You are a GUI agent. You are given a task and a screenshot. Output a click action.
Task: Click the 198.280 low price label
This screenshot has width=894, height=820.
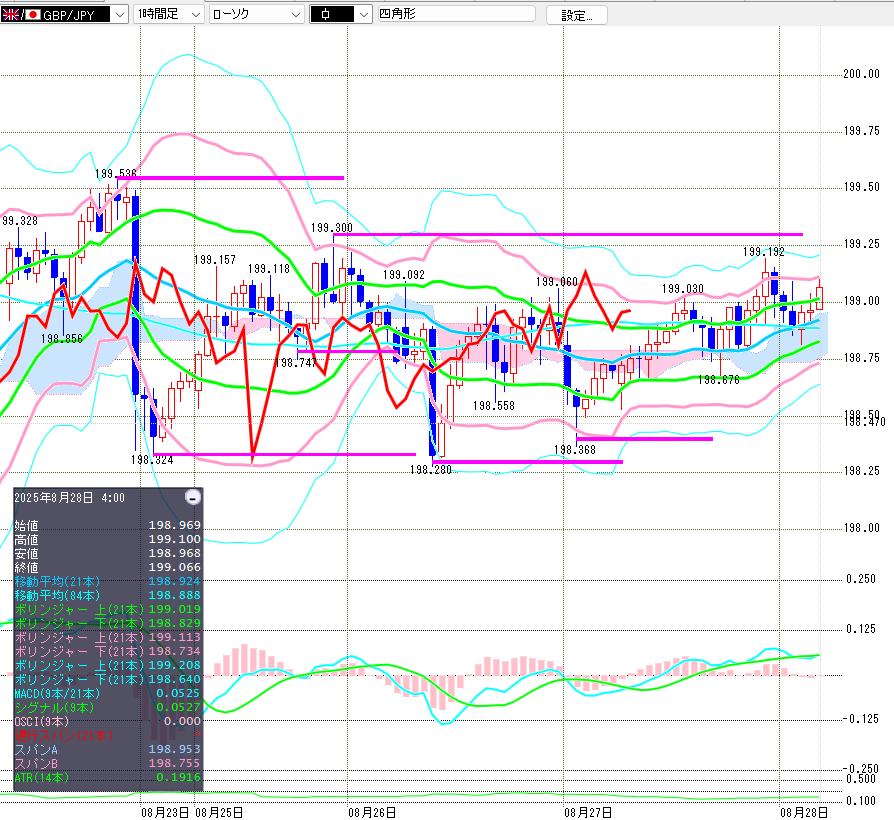tap(430, 470)
